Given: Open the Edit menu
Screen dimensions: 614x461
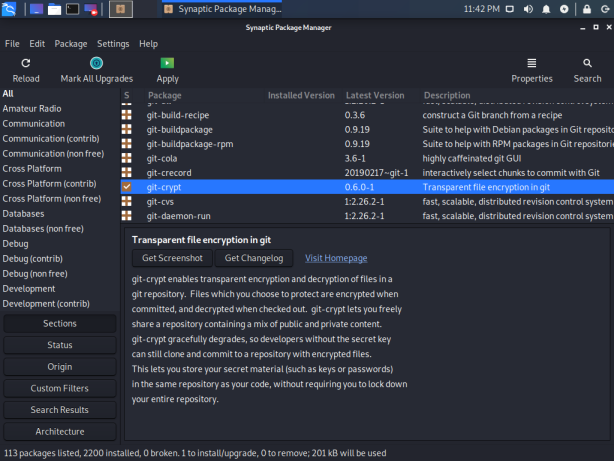Looking at the screenshot, I should 37,44.
